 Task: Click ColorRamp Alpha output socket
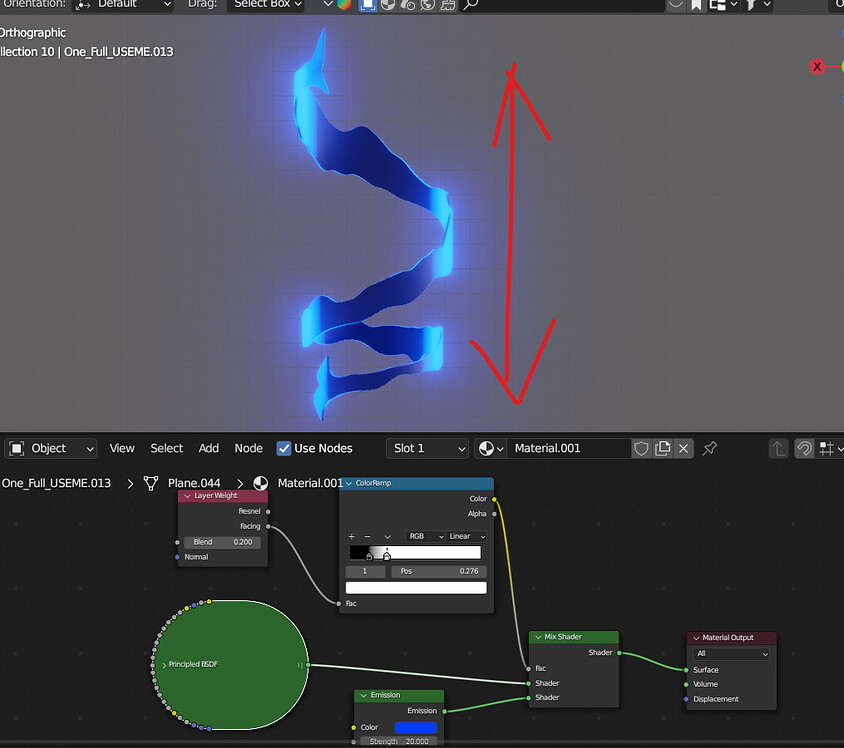point(494,514)
